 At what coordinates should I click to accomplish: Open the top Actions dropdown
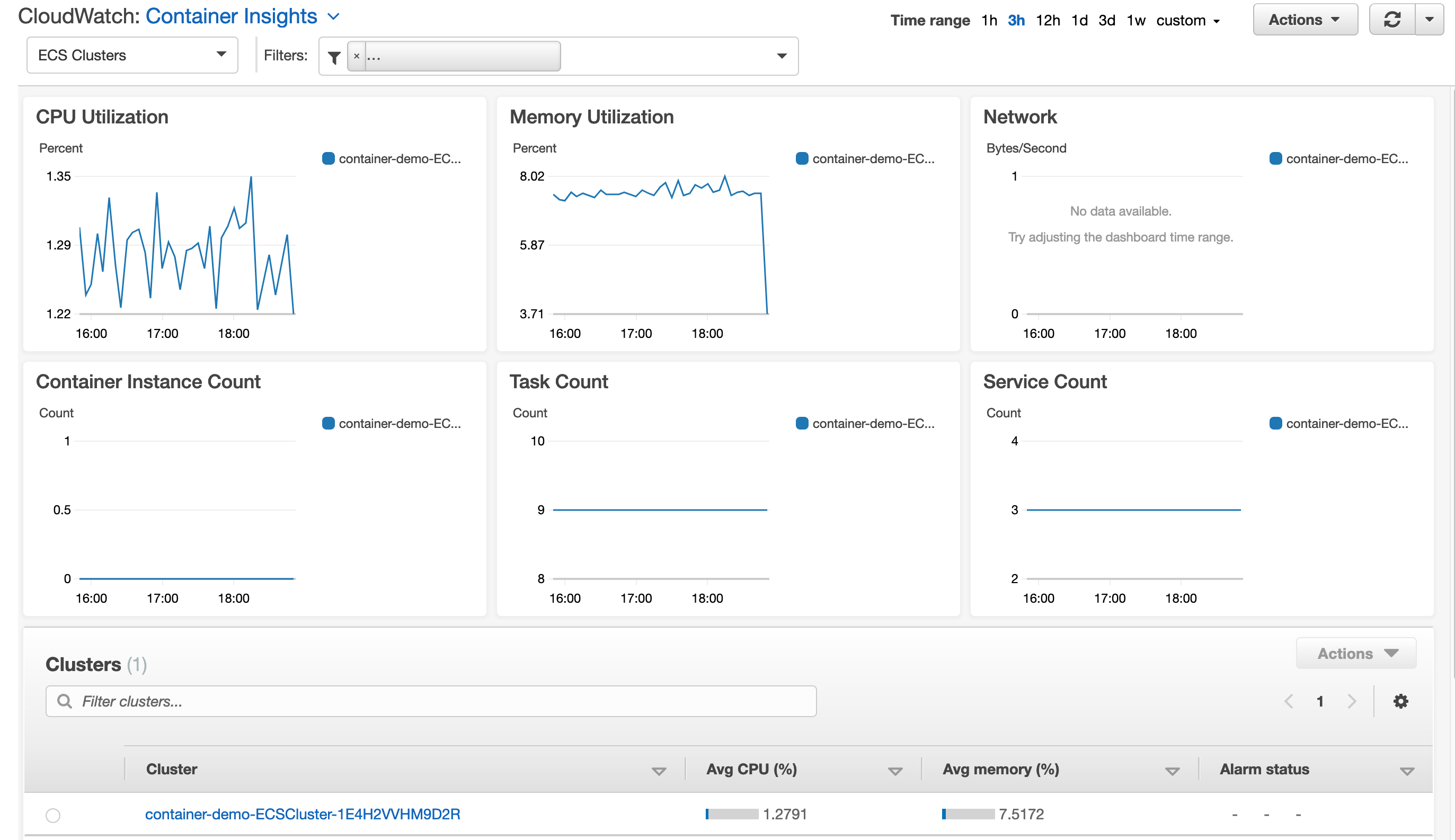click(x=1305, y=20)
